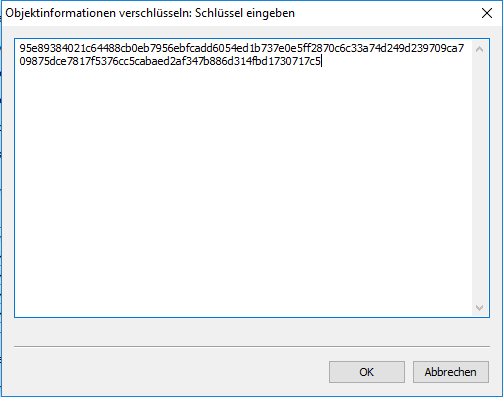
Task: Click the vertical scrollbar track of key field
Action: (x=479, y=178)
